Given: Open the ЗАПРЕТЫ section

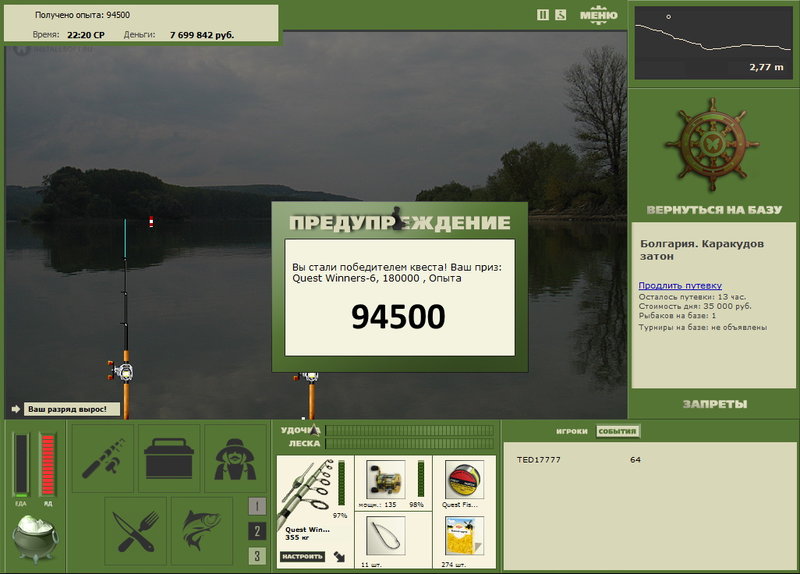Looking at the screenshot, I should point(715,404).
